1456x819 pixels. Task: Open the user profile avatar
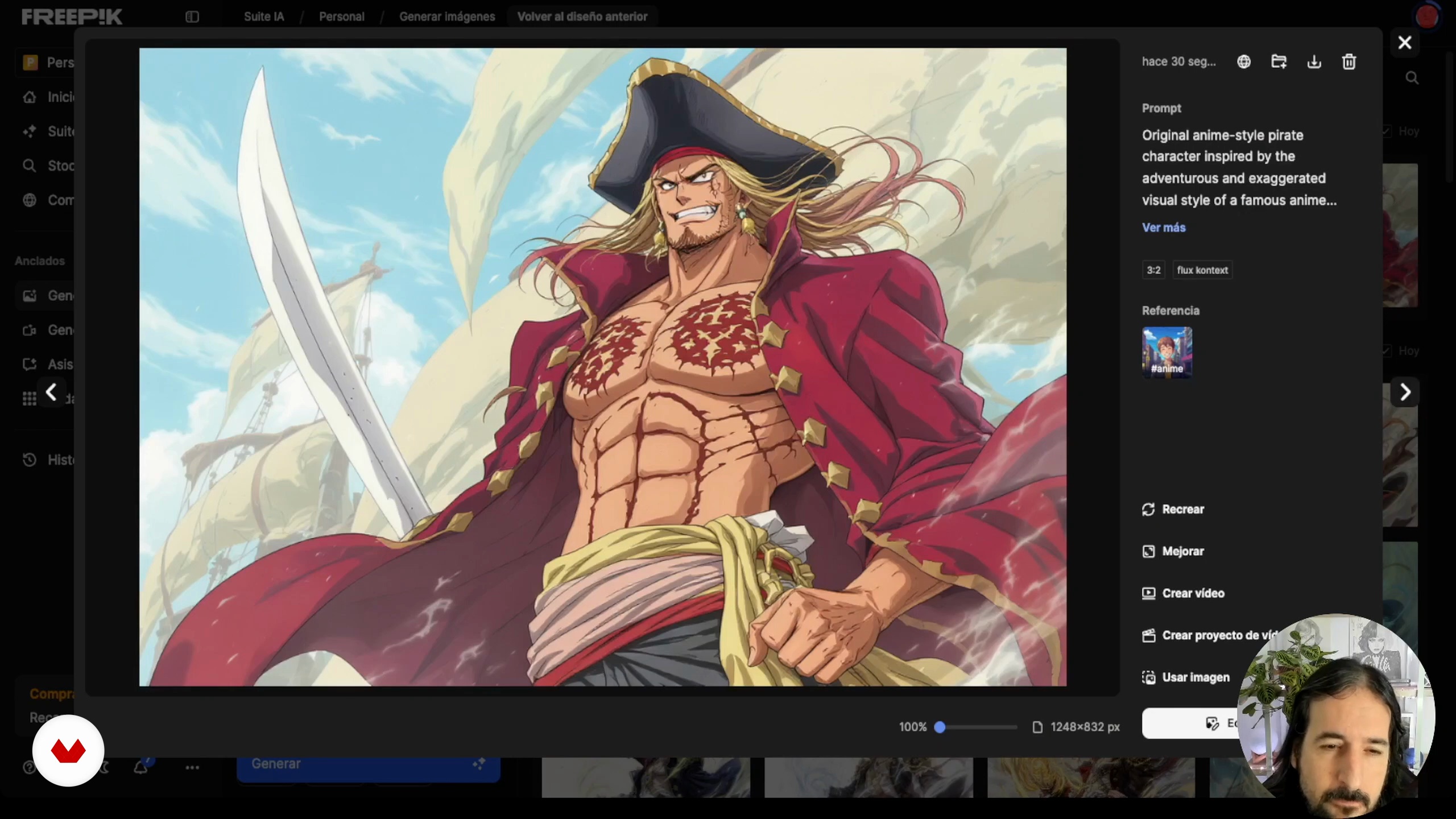click(x=1427, y=16)
